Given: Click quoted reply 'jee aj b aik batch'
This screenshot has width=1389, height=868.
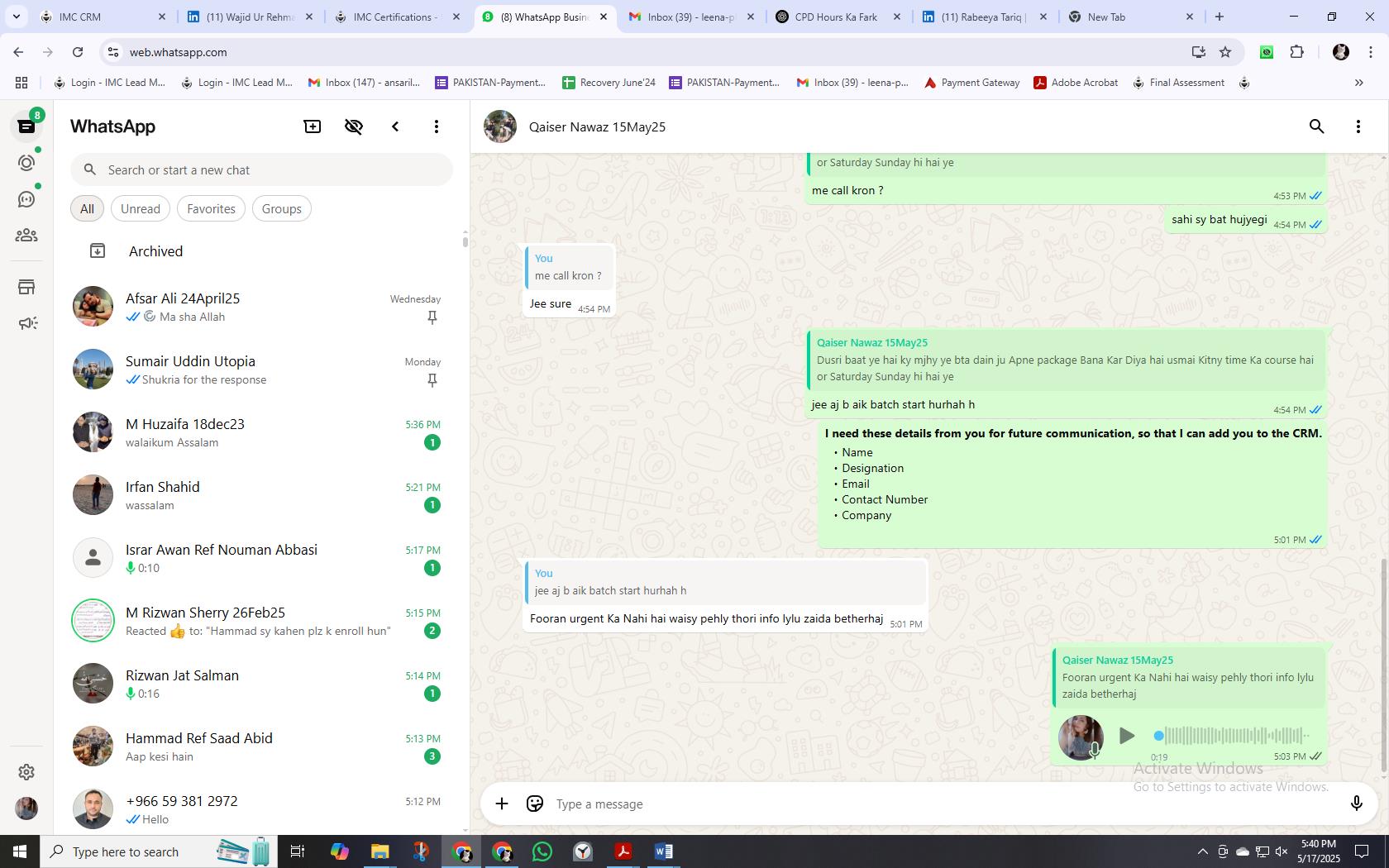Looking at the screenshot, I should [x=725, y=581].
